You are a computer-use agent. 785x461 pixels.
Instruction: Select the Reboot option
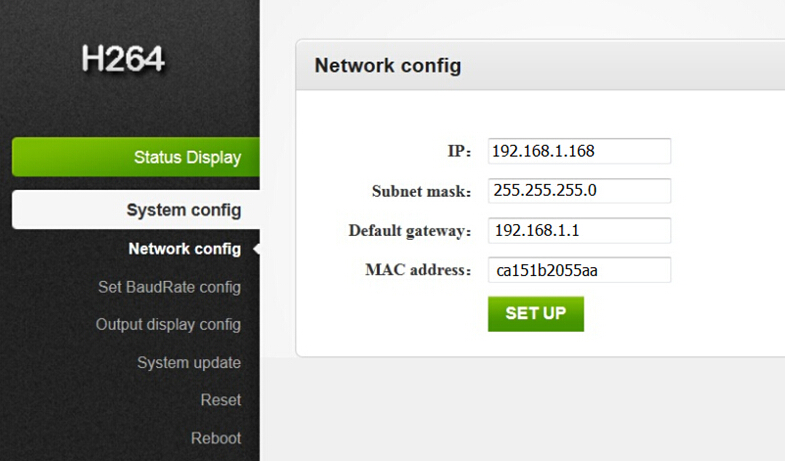[216, 438]
